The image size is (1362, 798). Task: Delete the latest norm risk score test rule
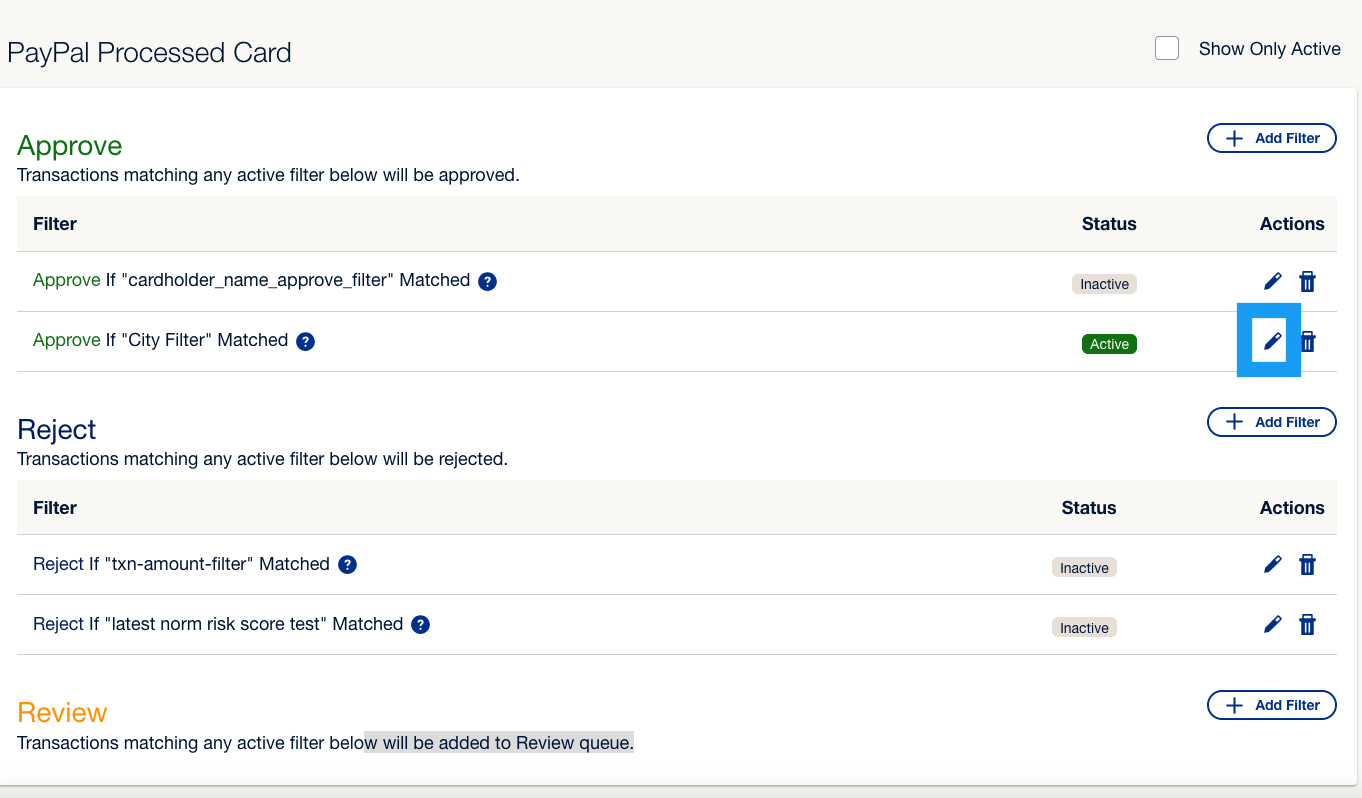(1307, 625)
